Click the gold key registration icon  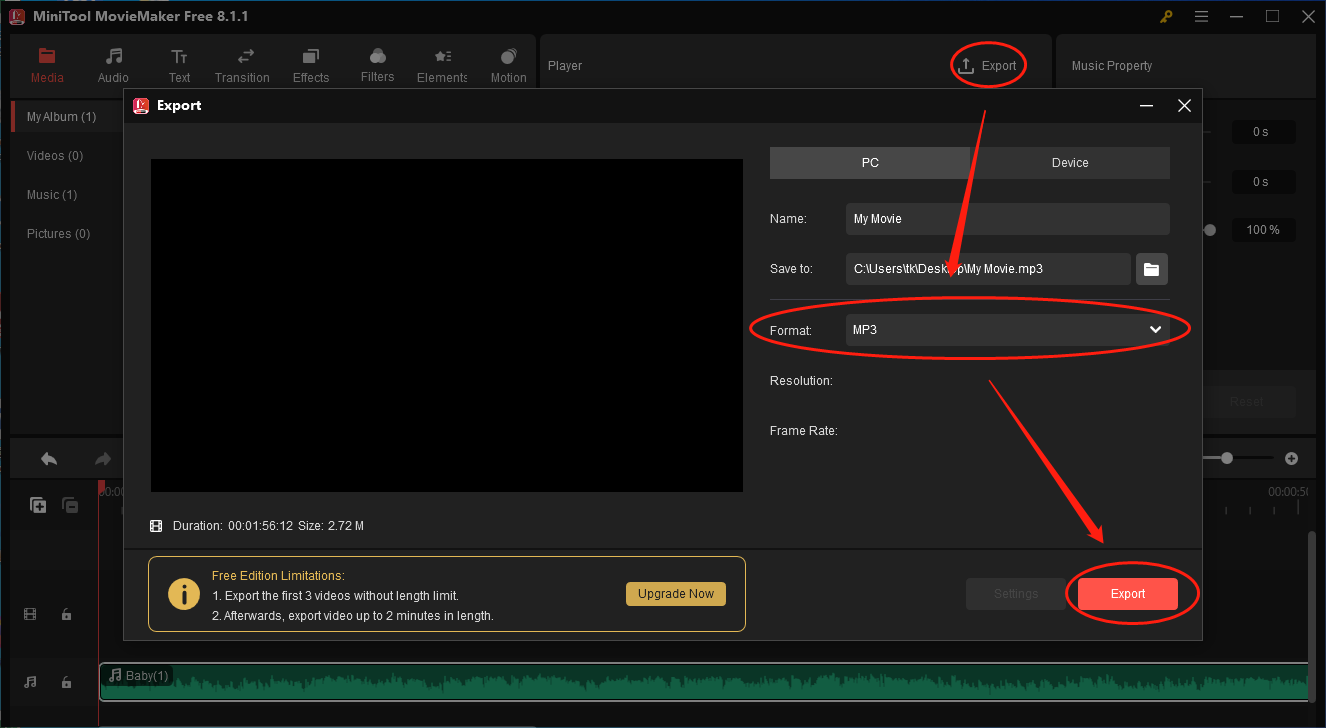click(1166, 17)
